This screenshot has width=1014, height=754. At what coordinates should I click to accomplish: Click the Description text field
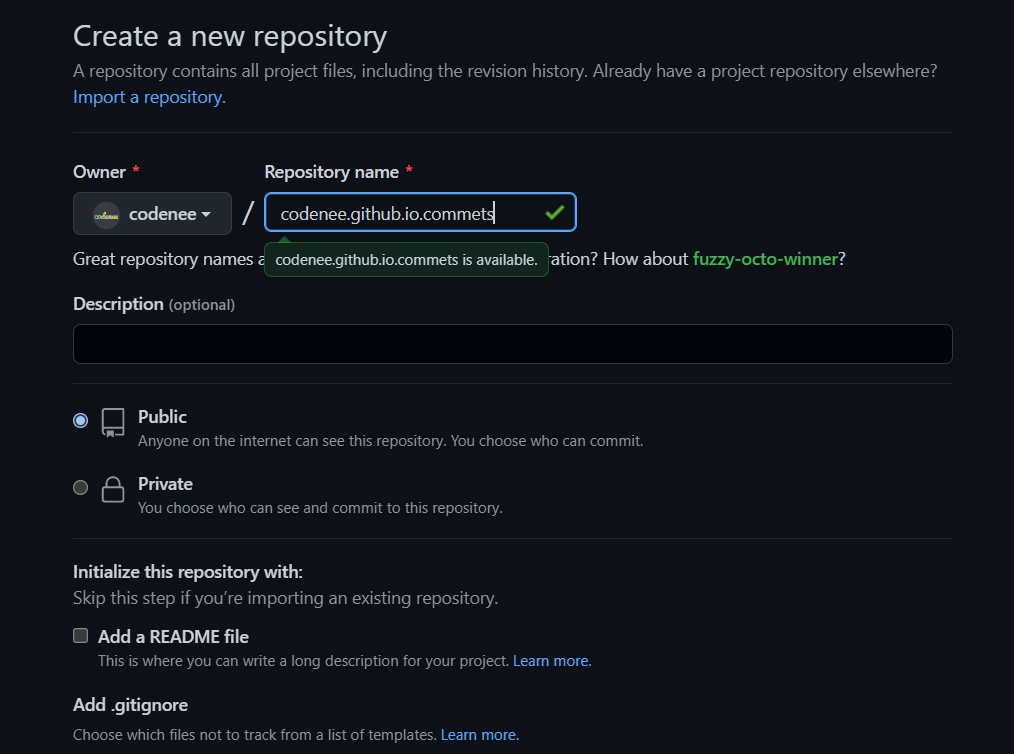click(512, 344)
